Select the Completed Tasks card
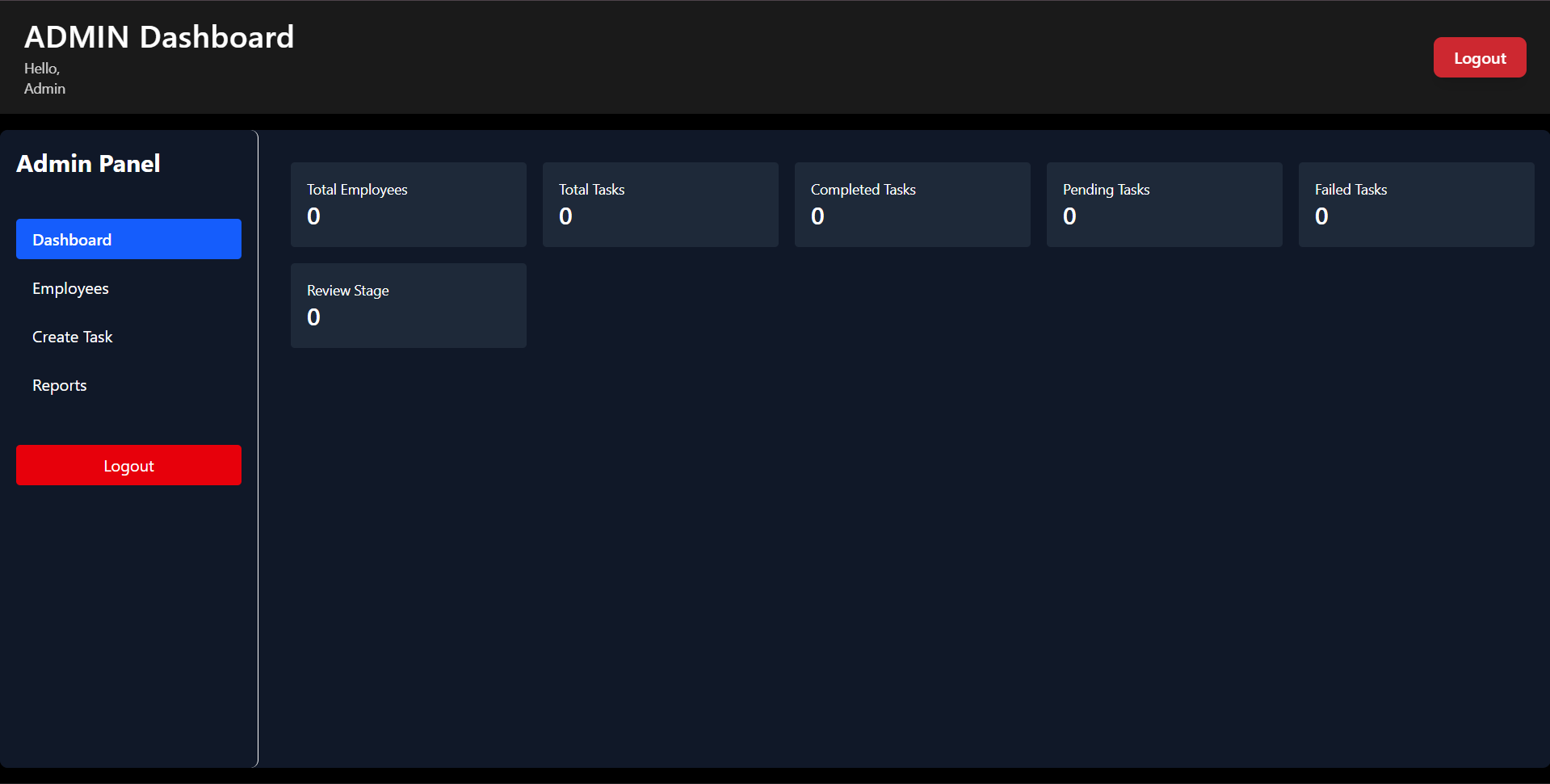1550x784 pixels. click(913, 204)
